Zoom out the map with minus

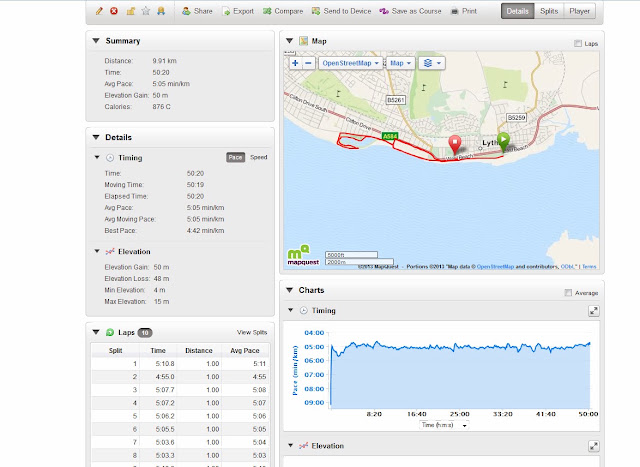coord(309,63)
